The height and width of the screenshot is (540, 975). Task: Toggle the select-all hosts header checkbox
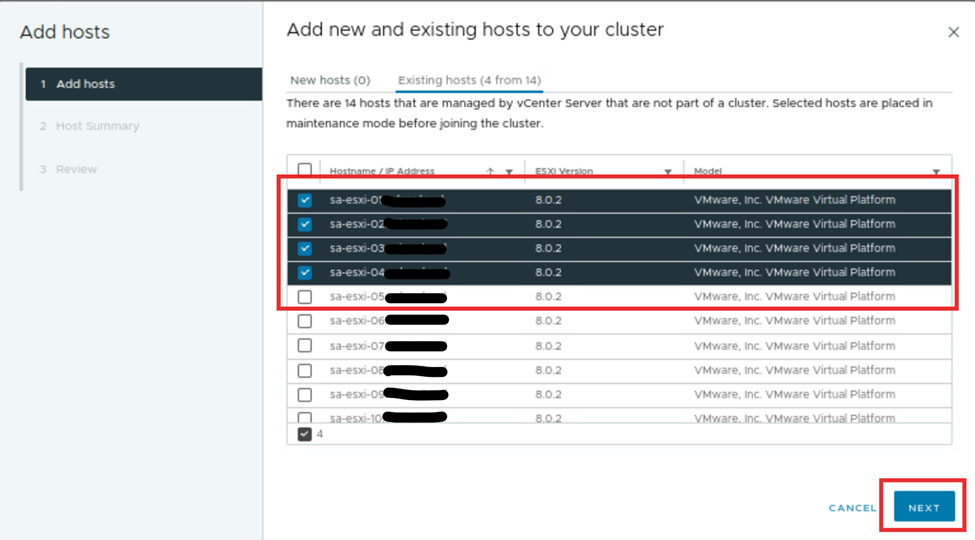305,171
